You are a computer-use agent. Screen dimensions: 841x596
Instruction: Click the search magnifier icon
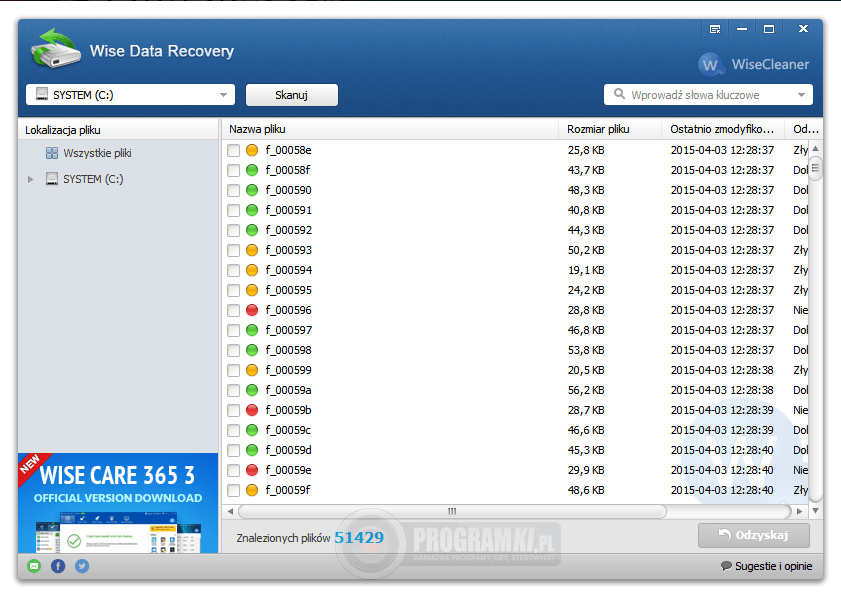619,94
